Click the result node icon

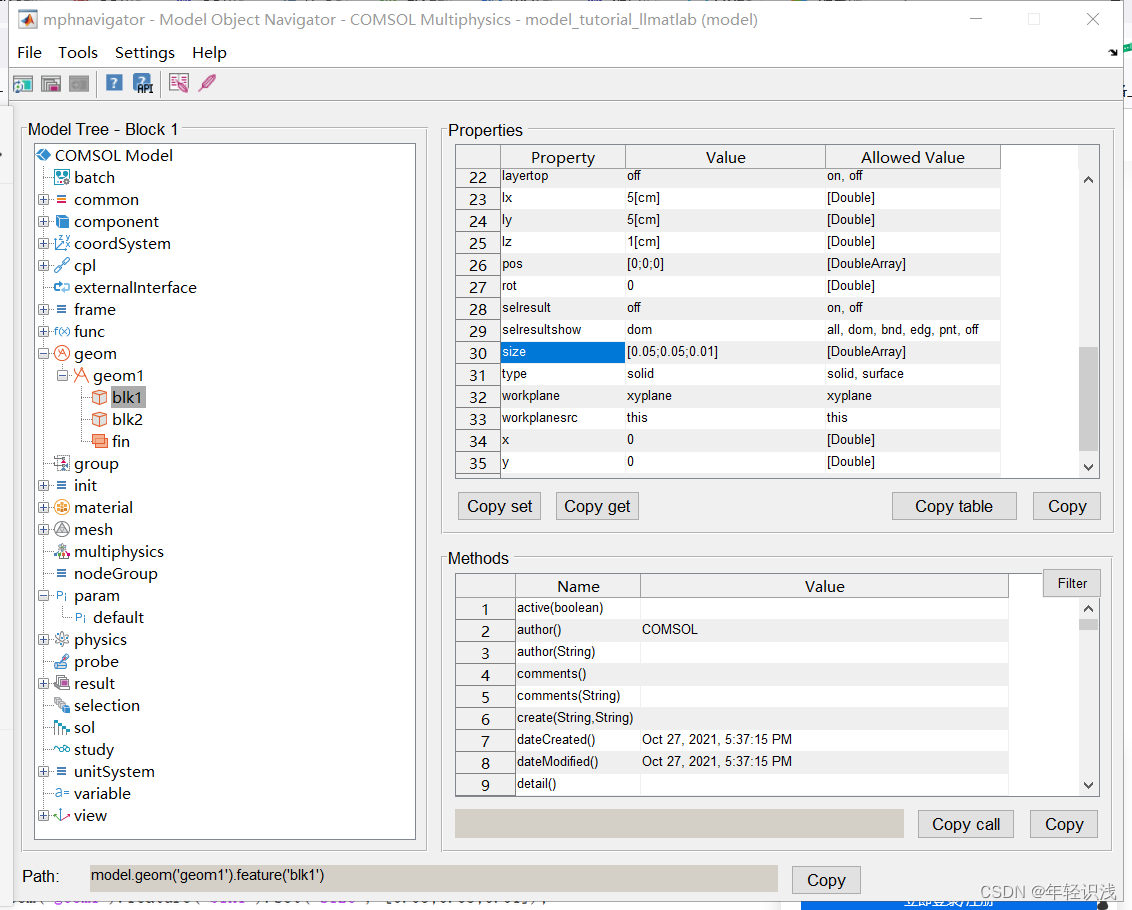[x=62, y=683]
